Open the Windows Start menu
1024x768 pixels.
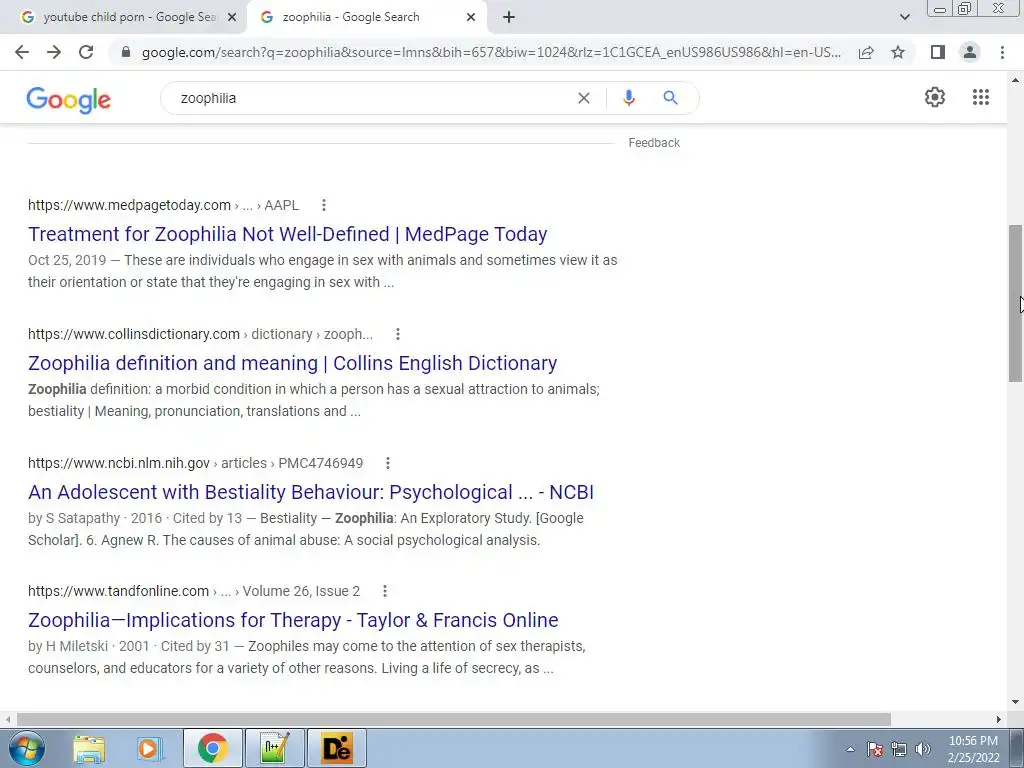coord(25,748)
